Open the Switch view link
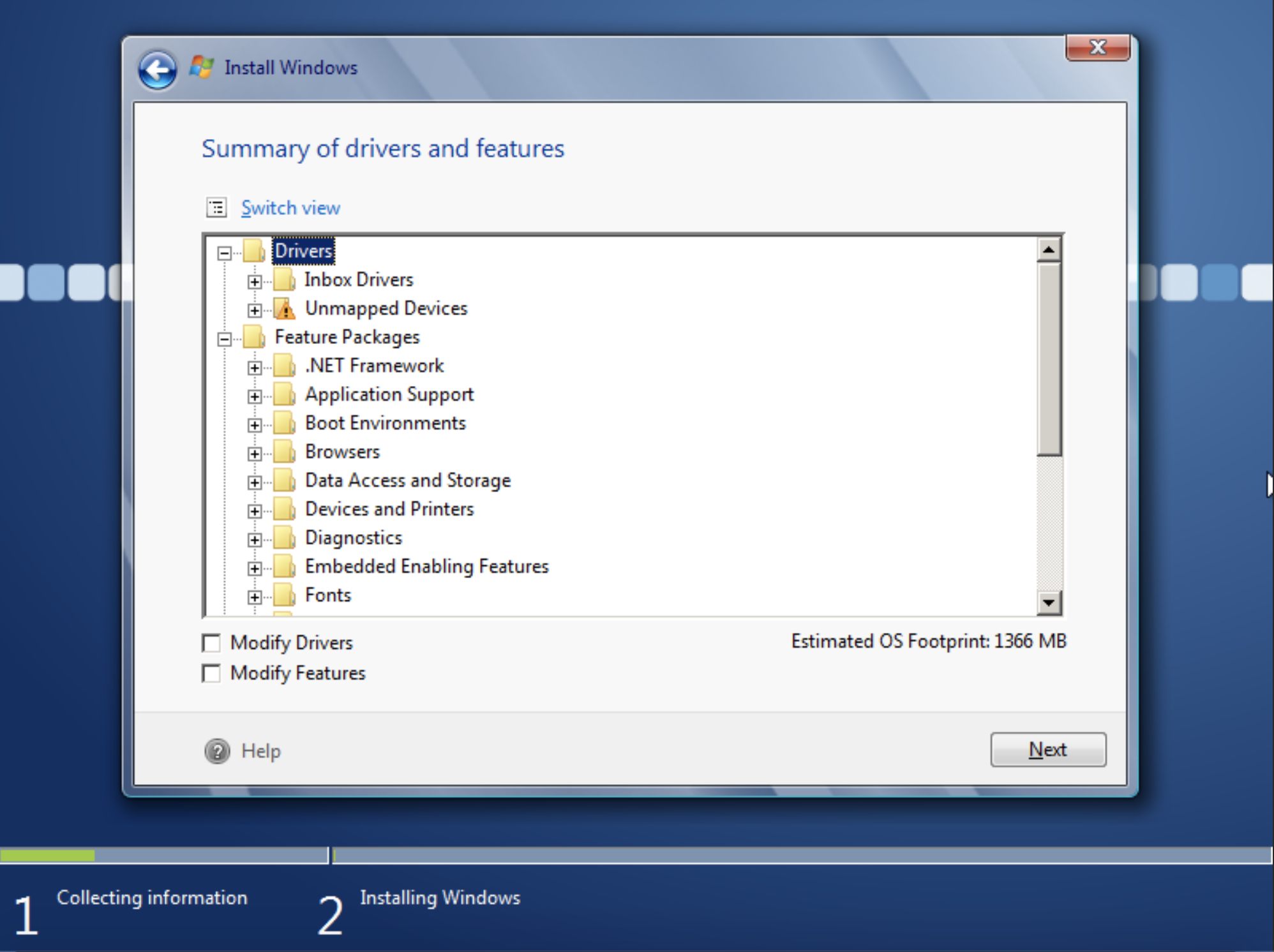Image resolution: width=1274 pixels, height=952 pixels. 290,208
